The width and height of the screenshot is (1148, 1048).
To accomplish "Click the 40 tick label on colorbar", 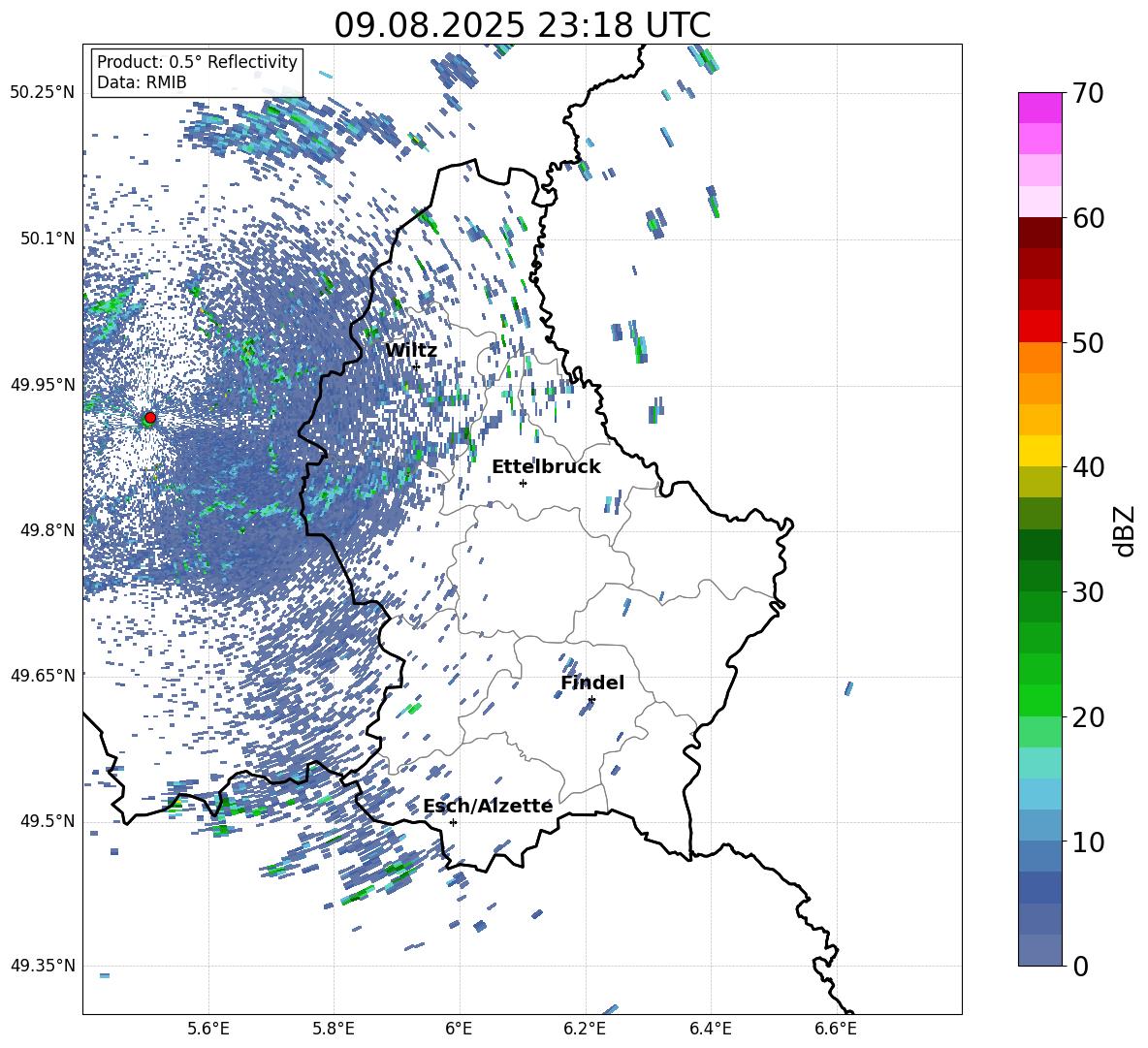I will (1088, 467).
